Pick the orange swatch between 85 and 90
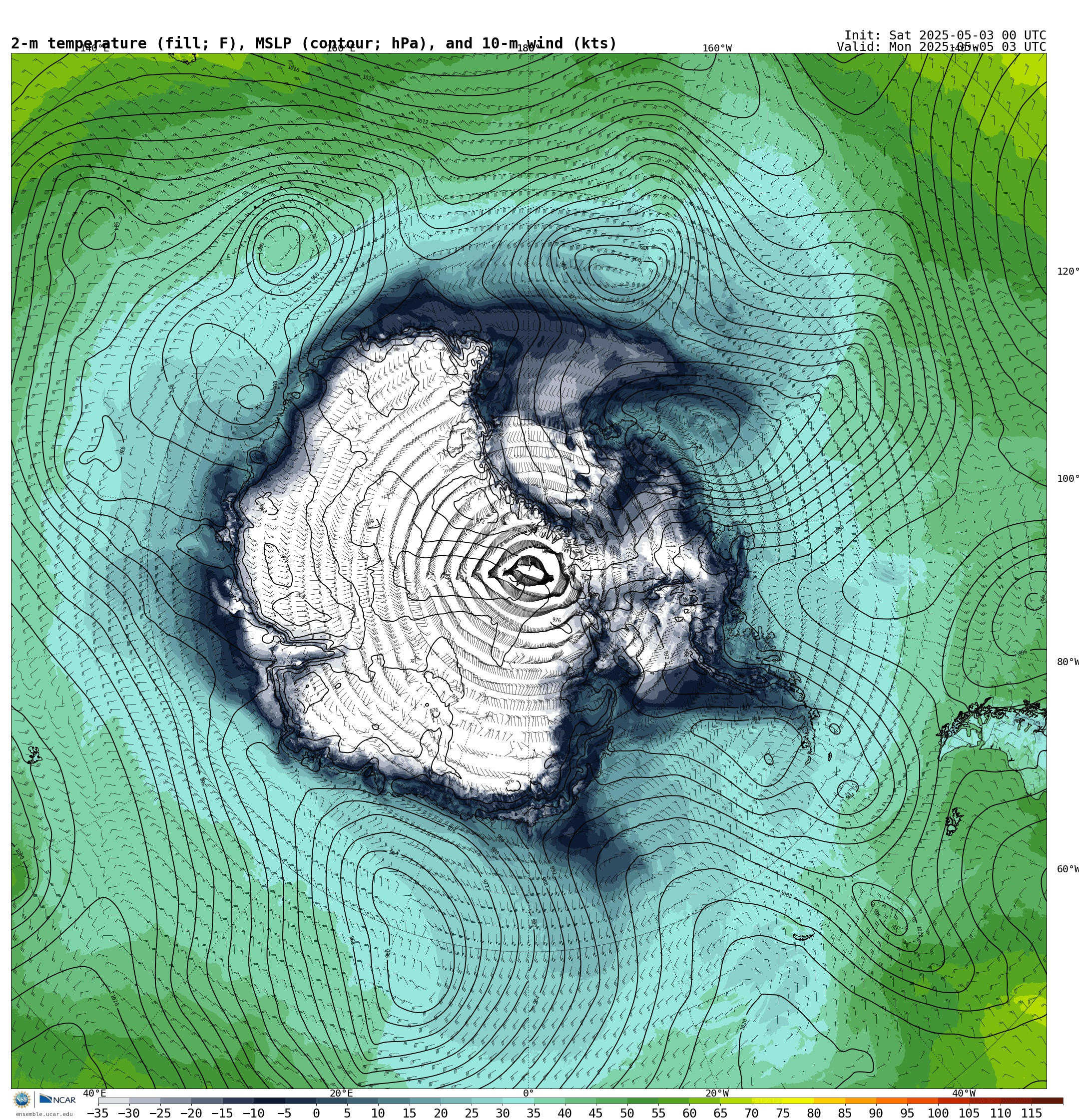The image size is (1079, 1120). [x=861, y=1101]
